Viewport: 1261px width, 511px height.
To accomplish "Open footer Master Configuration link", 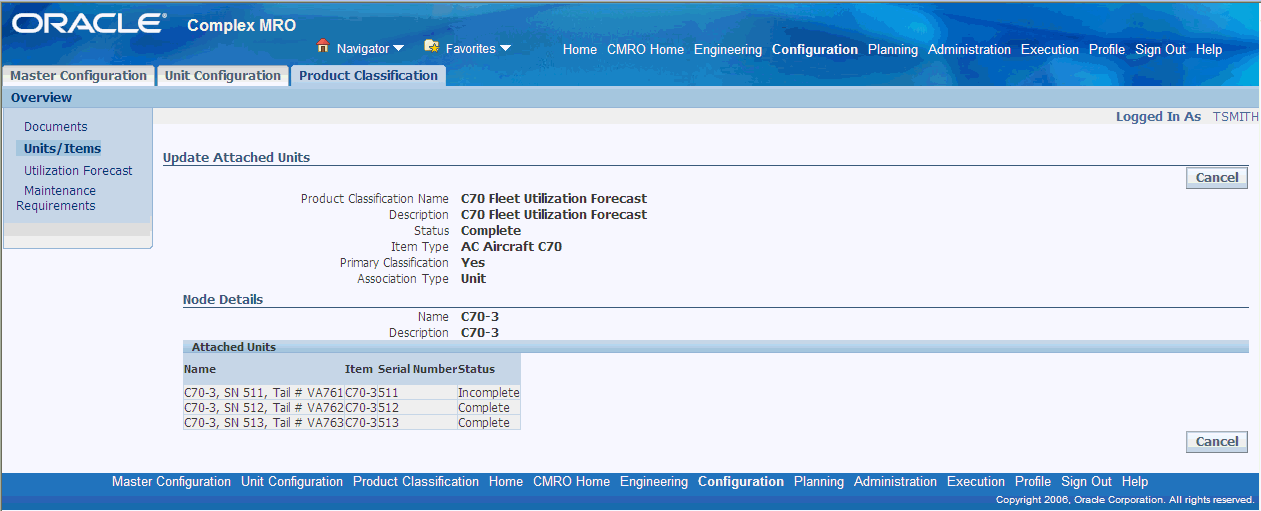I will click(171, 482).
